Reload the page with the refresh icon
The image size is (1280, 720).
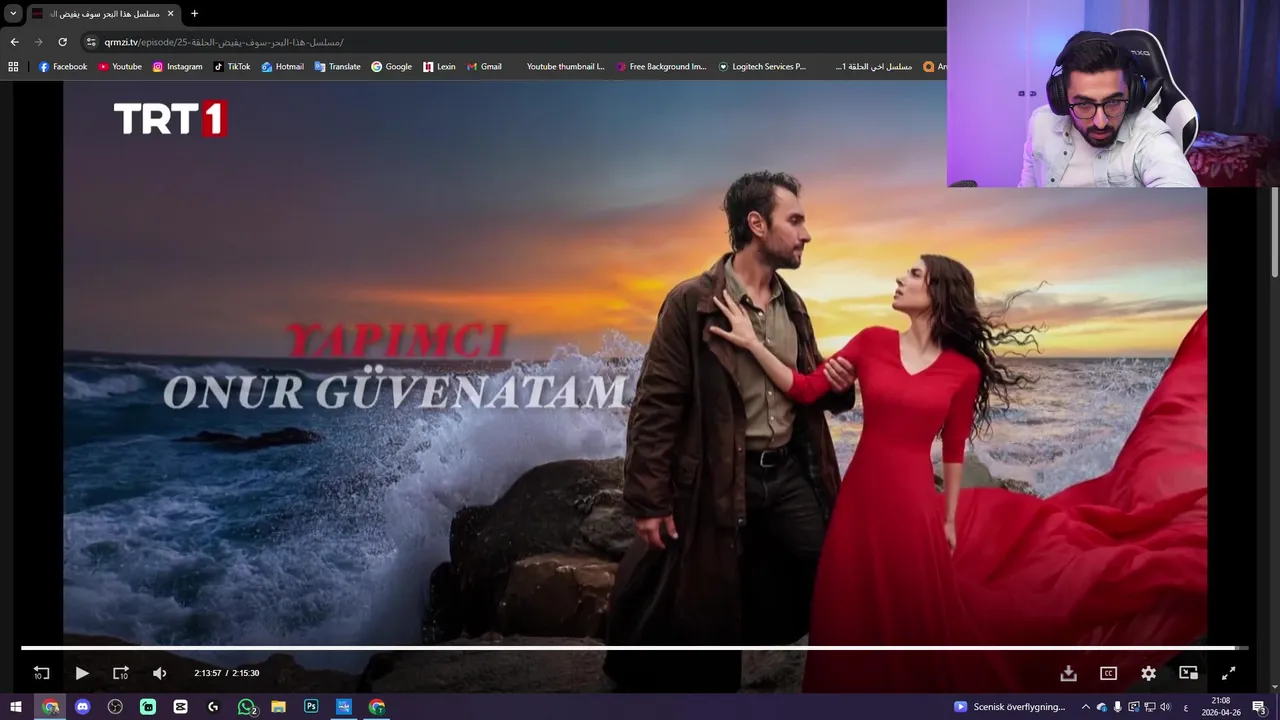pos(62,42)
